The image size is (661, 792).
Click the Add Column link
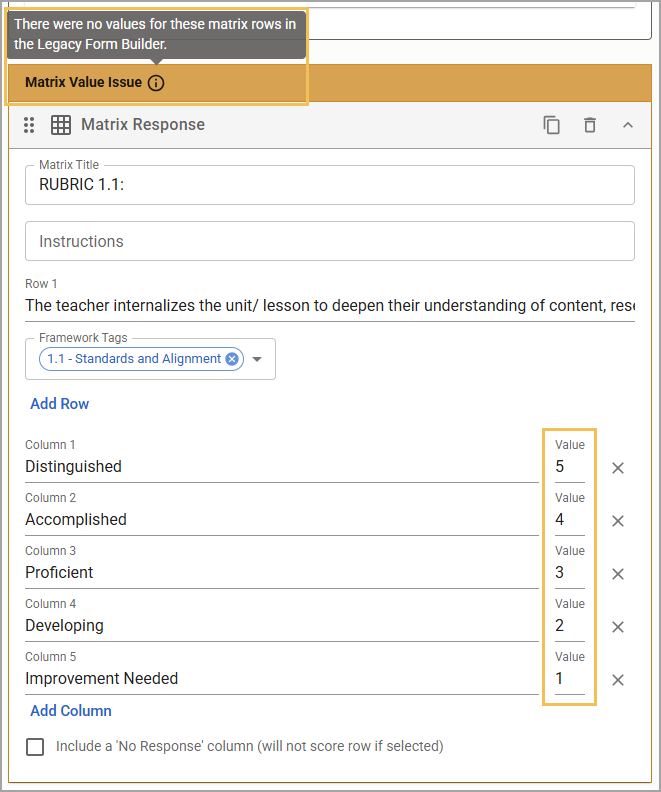click(71, 711)
